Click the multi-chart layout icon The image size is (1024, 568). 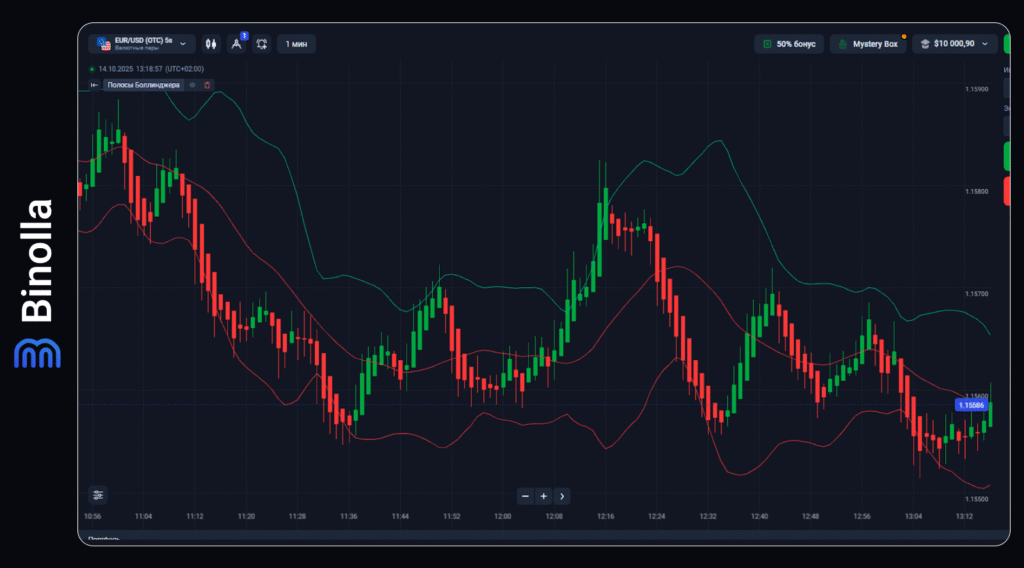point(262,44)
